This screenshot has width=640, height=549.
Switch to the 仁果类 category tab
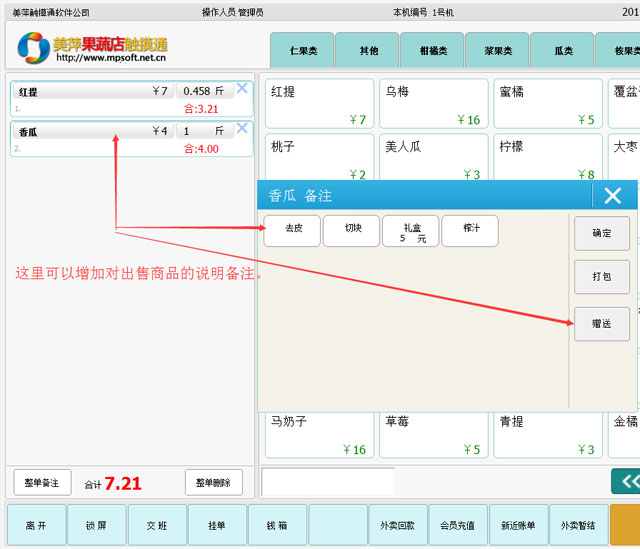300,50
